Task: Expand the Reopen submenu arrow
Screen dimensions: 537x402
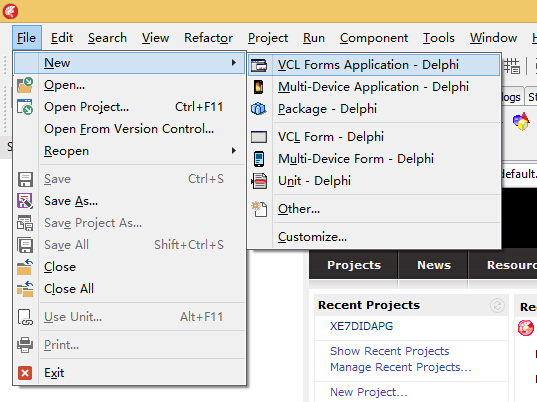Action: click(x=234, y=151)
